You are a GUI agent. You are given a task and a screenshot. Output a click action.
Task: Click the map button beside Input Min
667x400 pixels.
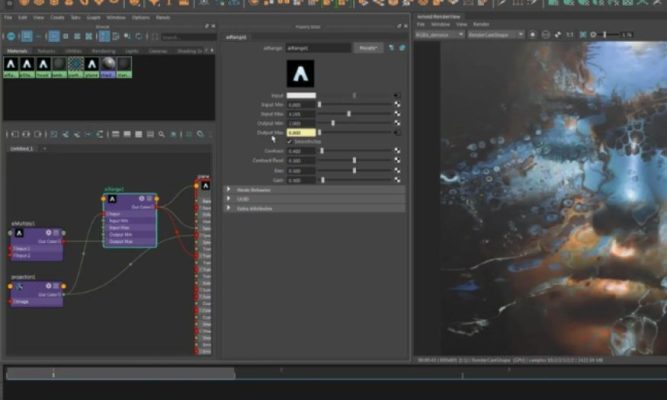(x=396, y=104)
